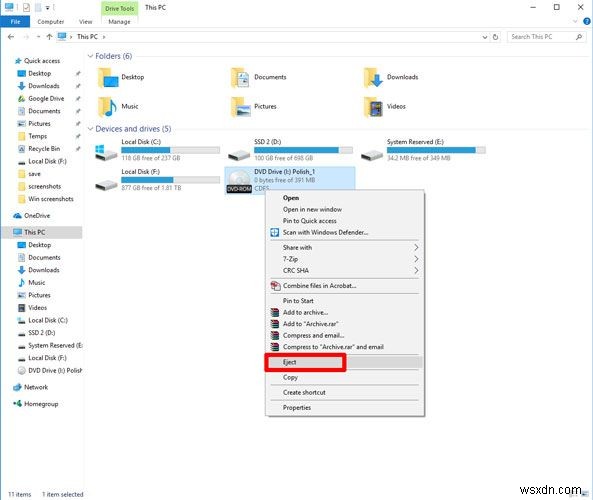Click the DVD-ROM drive icon
Screen dimensions: 593x500
click(x=239, y=181)
